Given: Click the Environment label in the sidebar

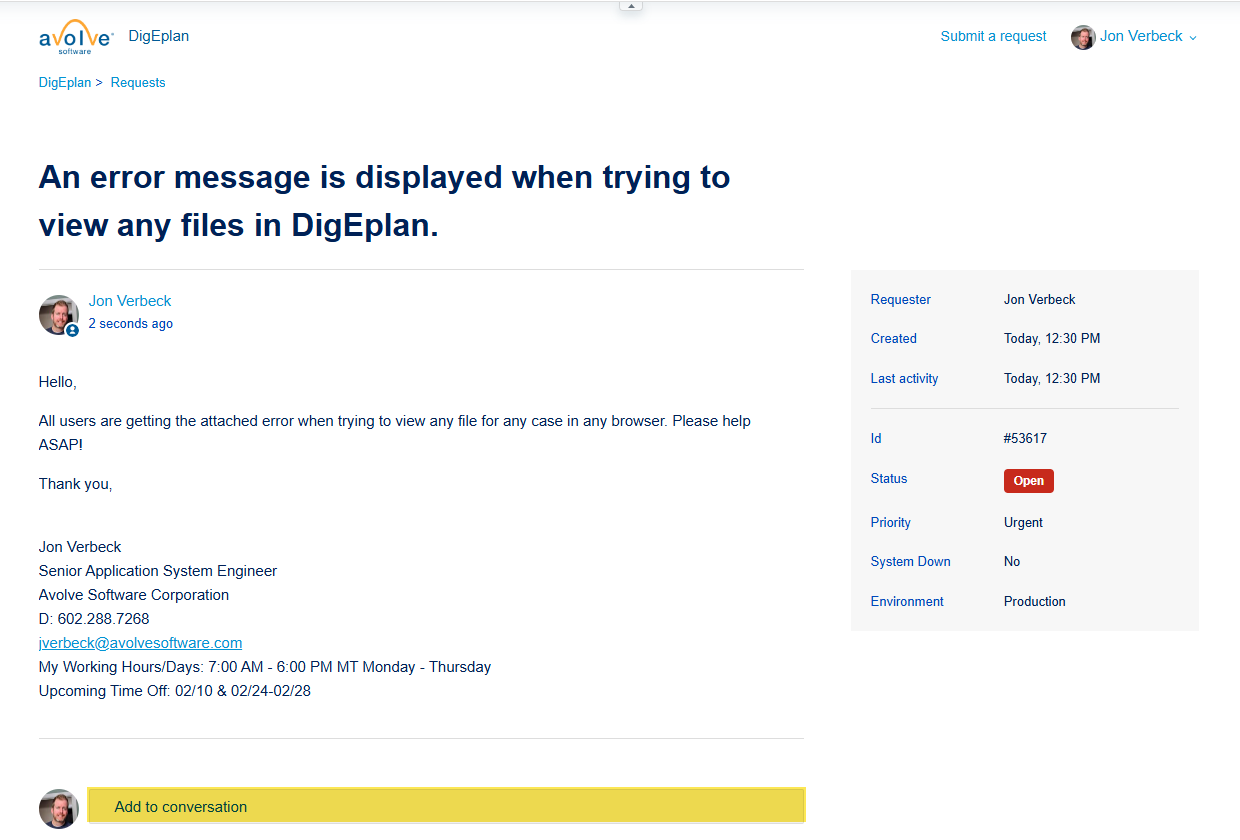Looking at the screenshot, I should coord(907,602).
